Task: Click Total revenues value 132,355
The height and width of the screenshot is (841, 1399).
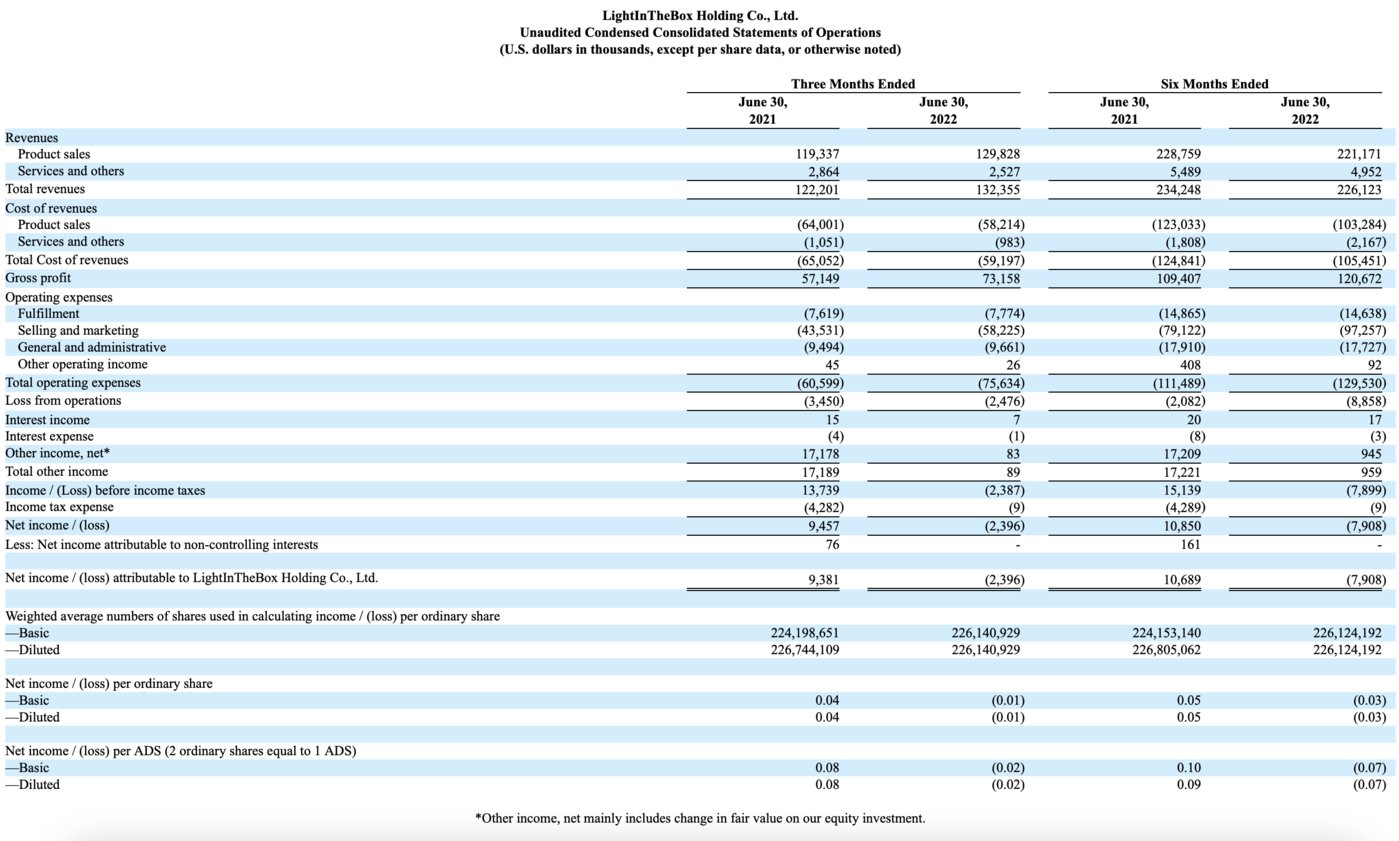Action: pyautogui.click(x=998, y=190)
